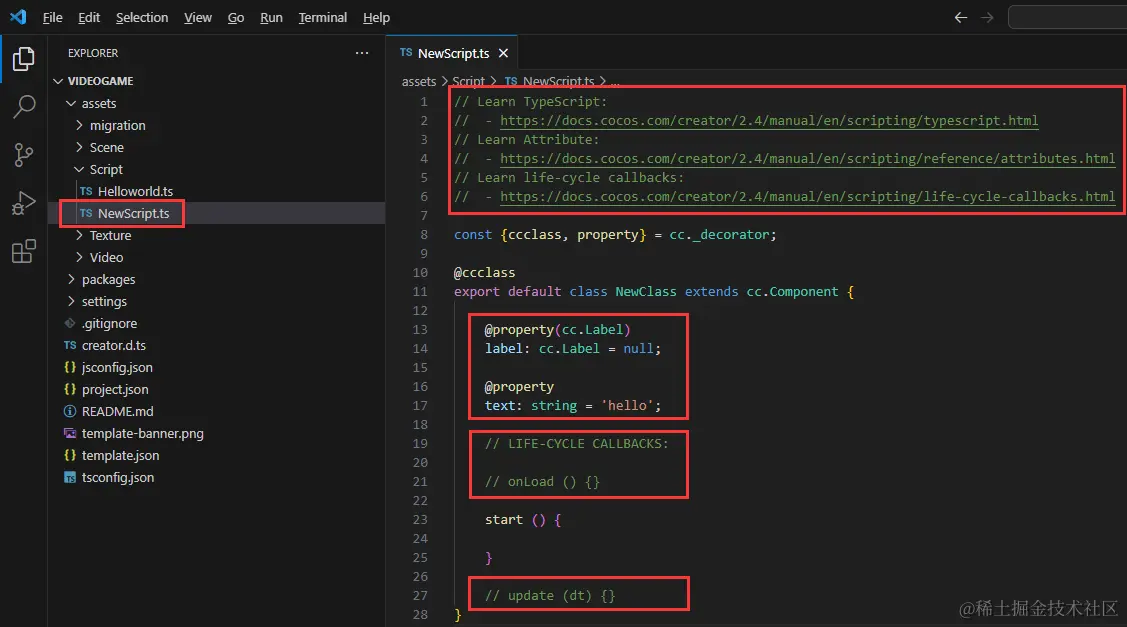Open the File menu
This screenshot has width=1127, height=627.
pyautogui.click(x=52, y=17)
